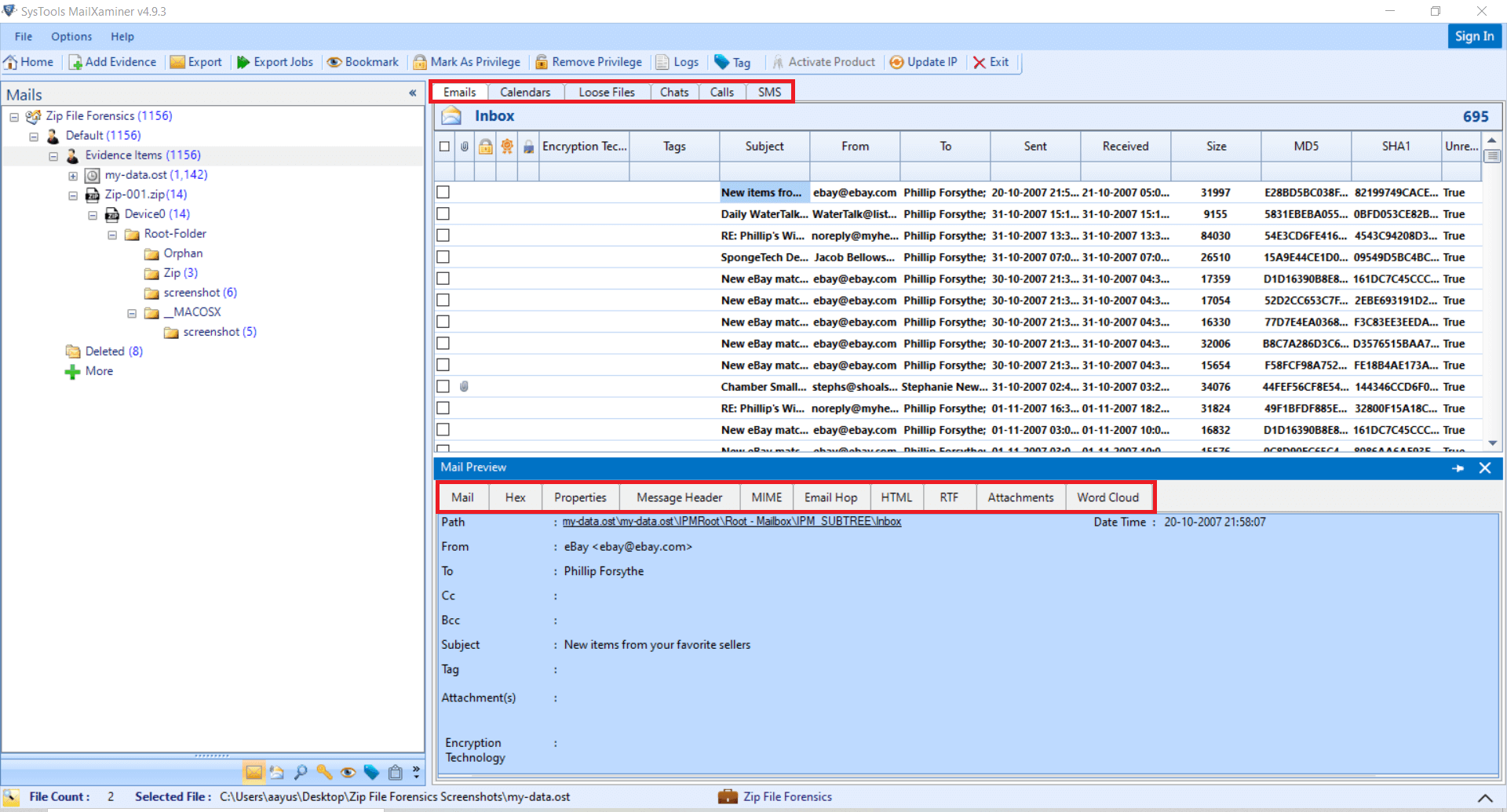Open the Options menu
This screenshot has height=812, width=1507.
(x=71, y=36)
